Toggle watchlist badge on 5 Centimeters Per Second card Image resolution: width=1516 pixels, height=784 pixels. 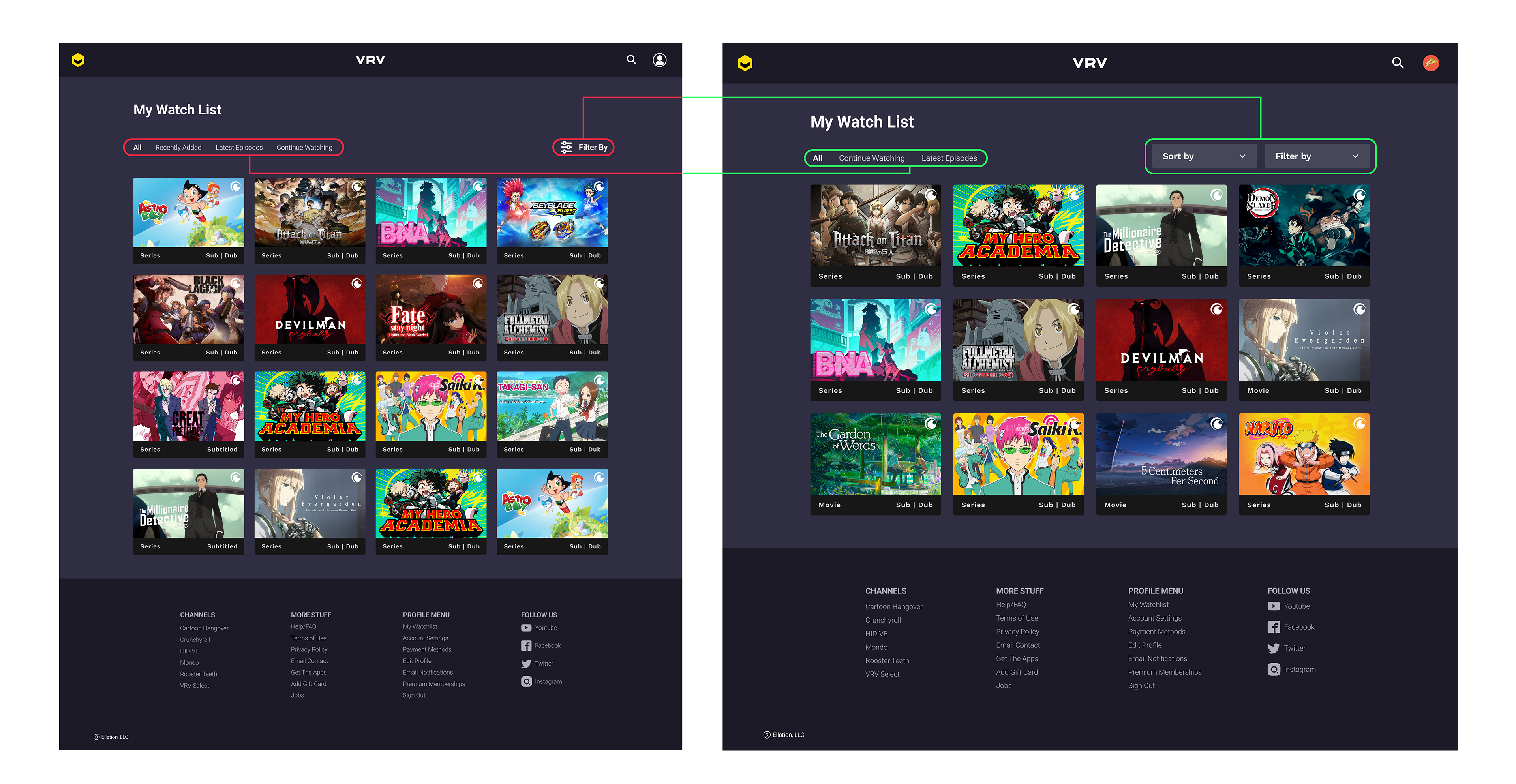[x=1216, y=423]
